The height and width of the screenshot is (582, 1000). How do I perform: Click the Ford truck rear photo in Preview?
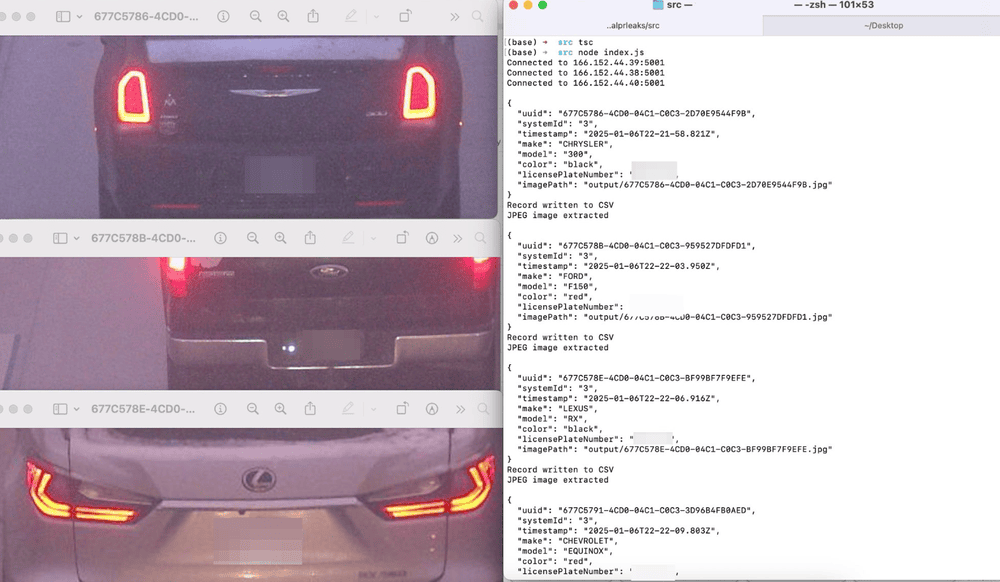[x=250, y=323]
